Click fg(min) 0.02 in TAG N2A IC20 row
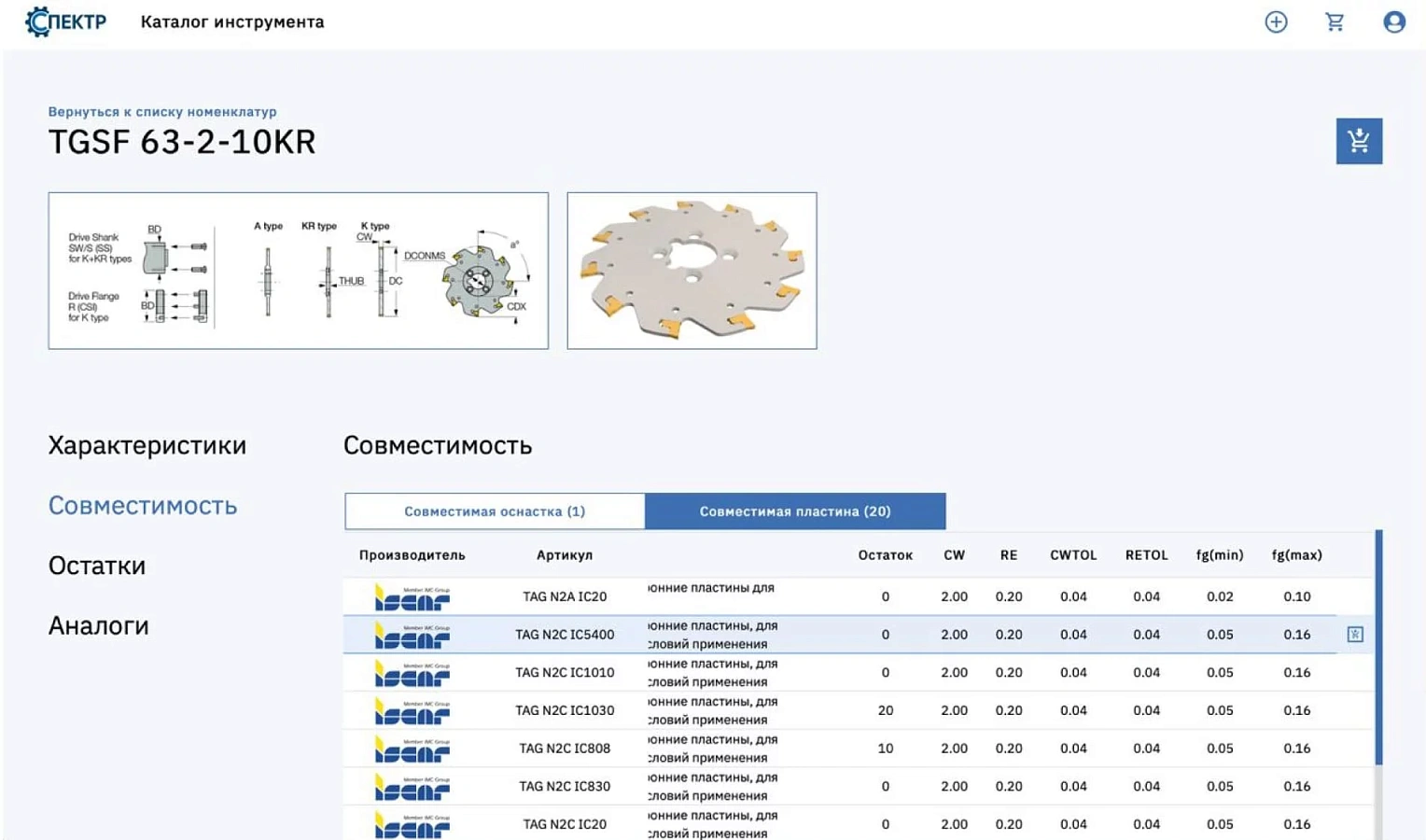 point(1220,596)
